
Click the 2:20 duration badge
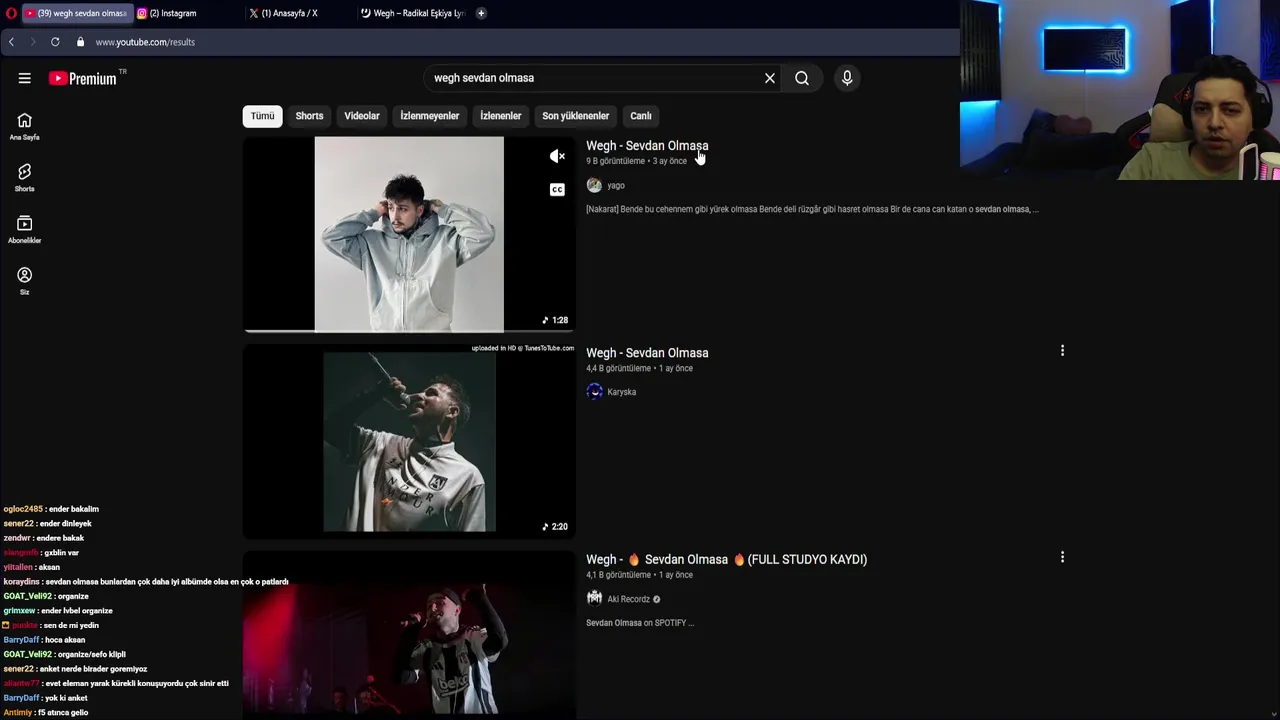pos(555,527)
